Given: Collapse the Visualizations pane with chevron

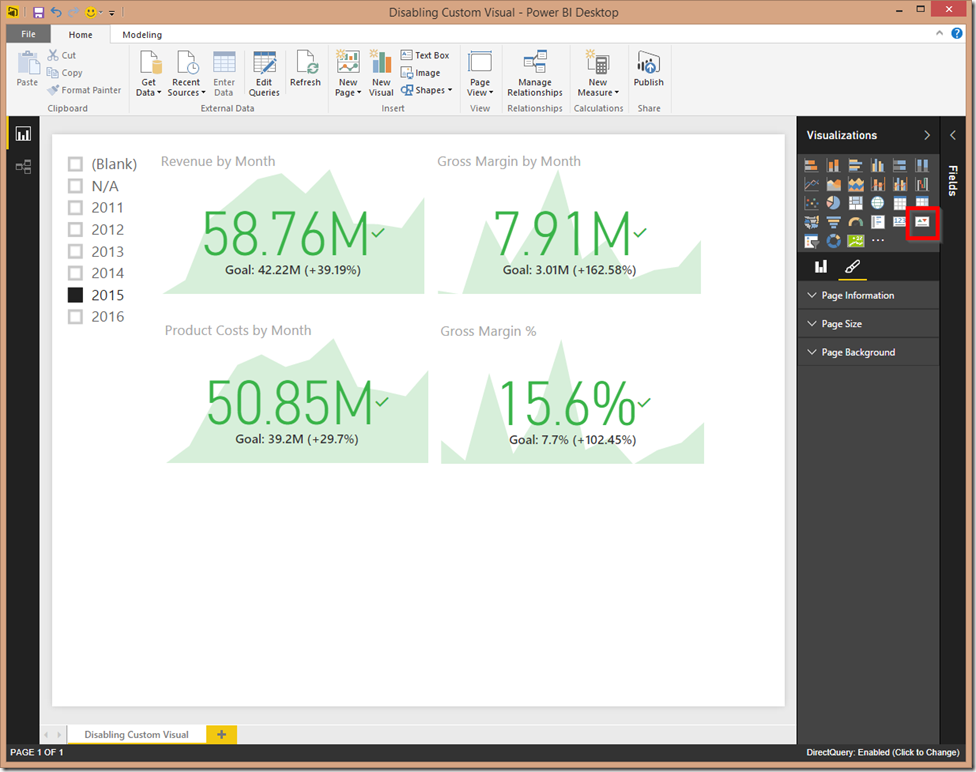Looking at the screenshot, I should [x=927, y=135].
